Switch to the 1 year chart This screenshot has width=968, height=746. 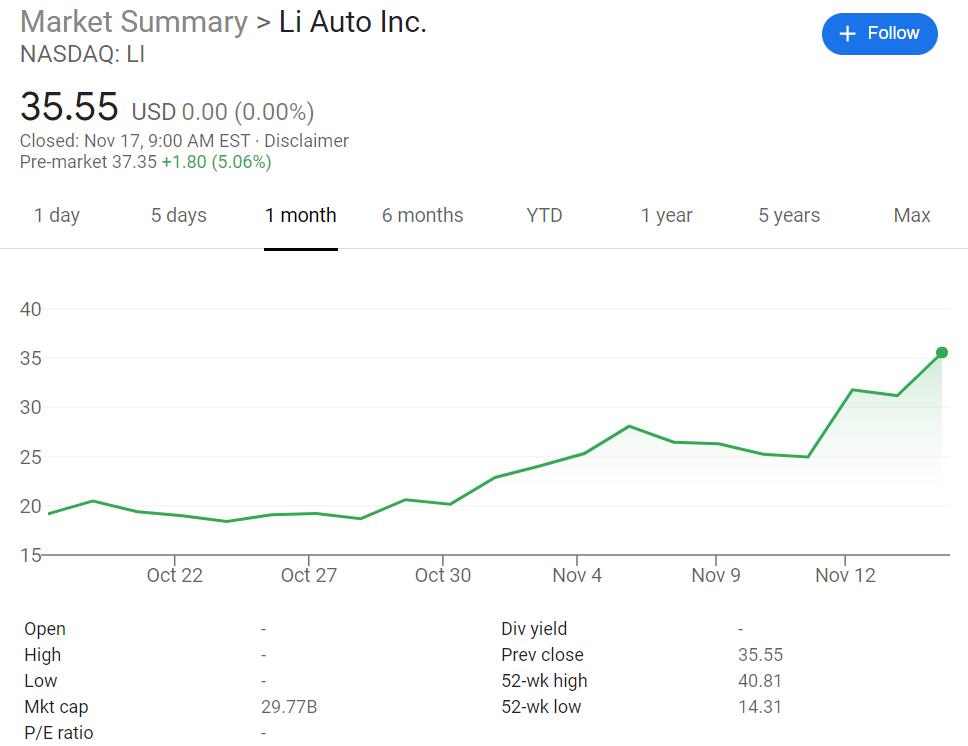tap(666, 215)
